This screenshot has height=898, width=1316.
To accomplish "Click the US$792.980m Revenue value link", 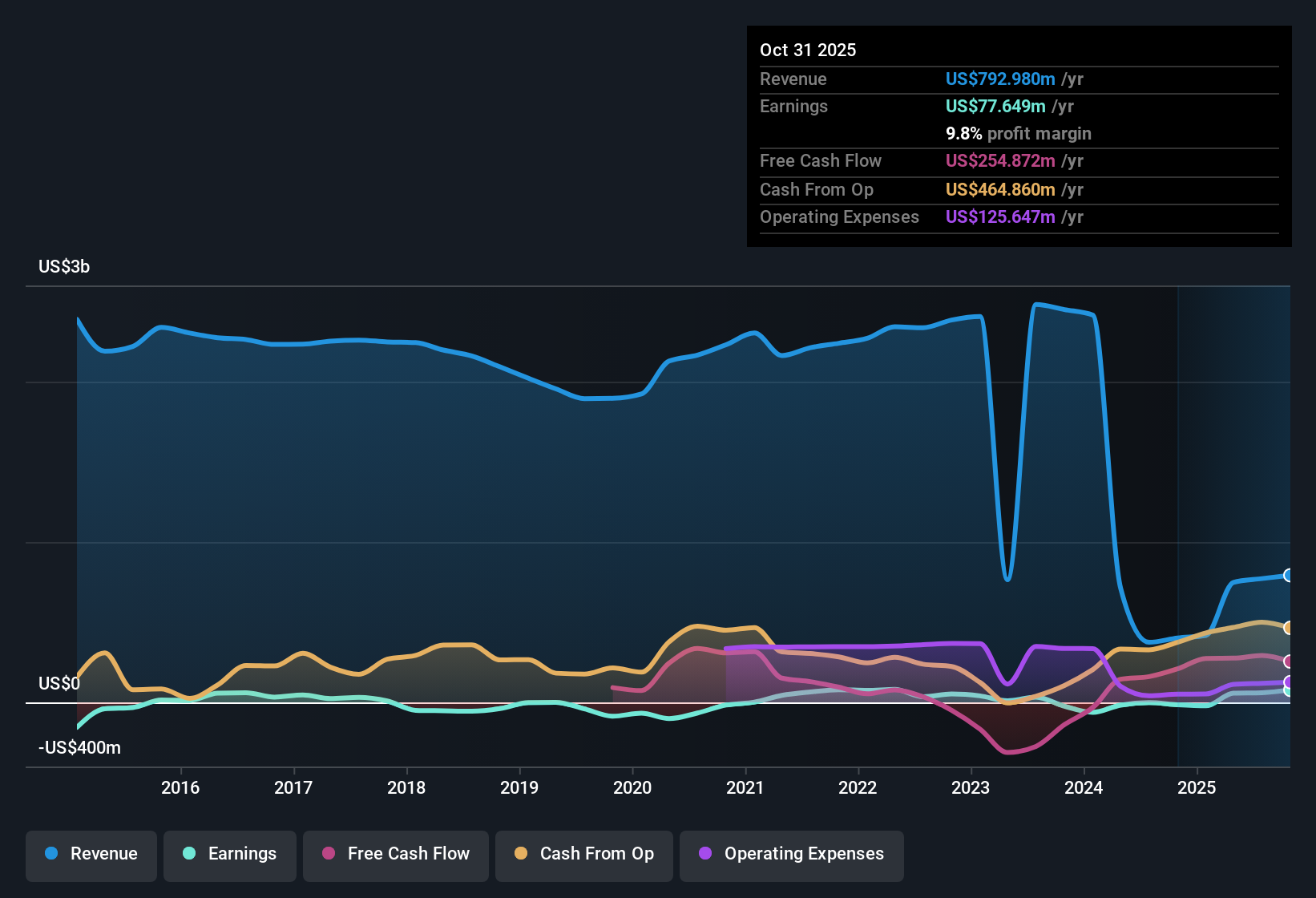I will (1000, 79).
